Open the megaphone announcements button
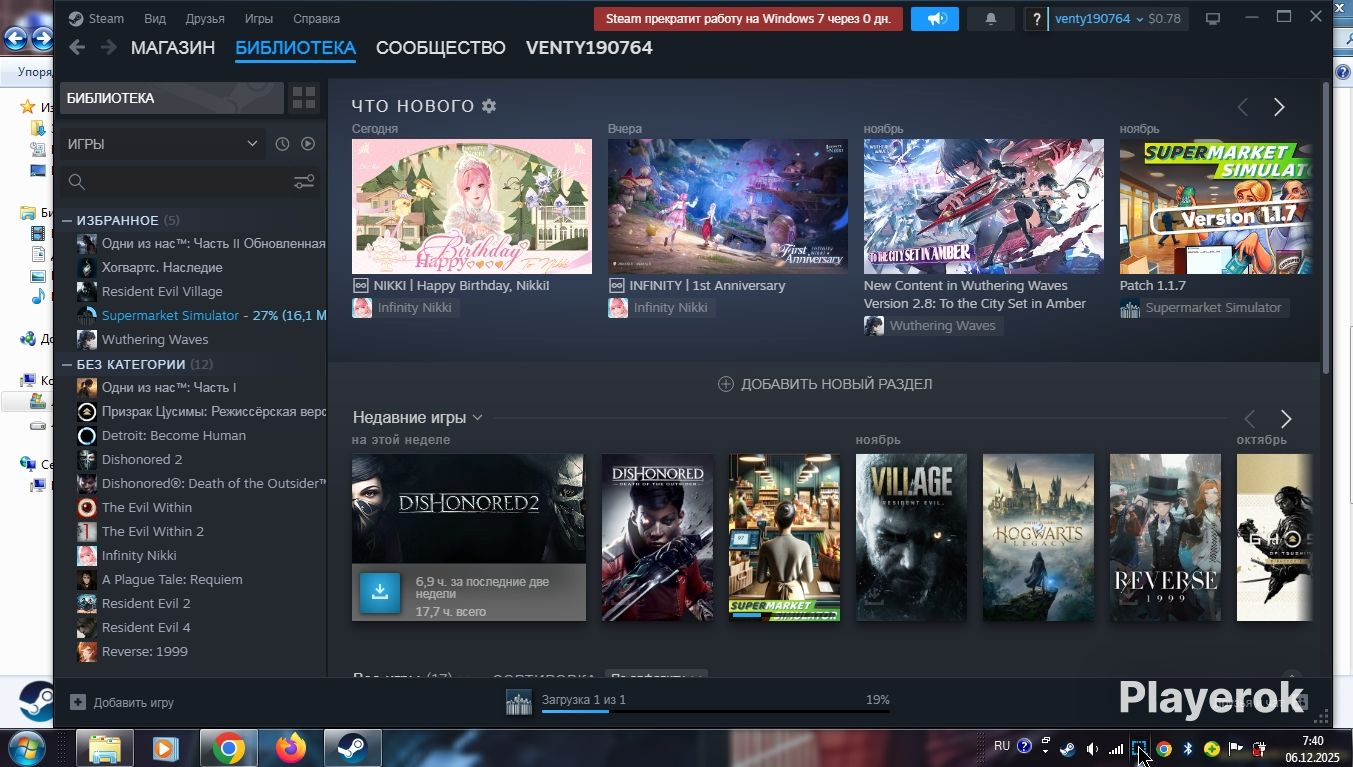This screenshot has height=767, width=1353. click(x=935, y=19)
